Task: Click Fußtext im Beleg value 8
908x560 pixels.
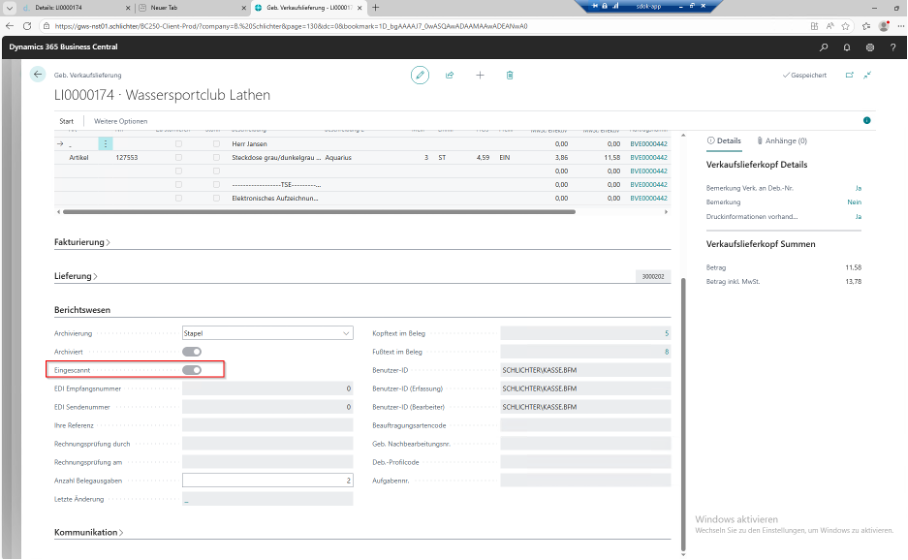Action: pyautogui.click(x=585, y=352)
